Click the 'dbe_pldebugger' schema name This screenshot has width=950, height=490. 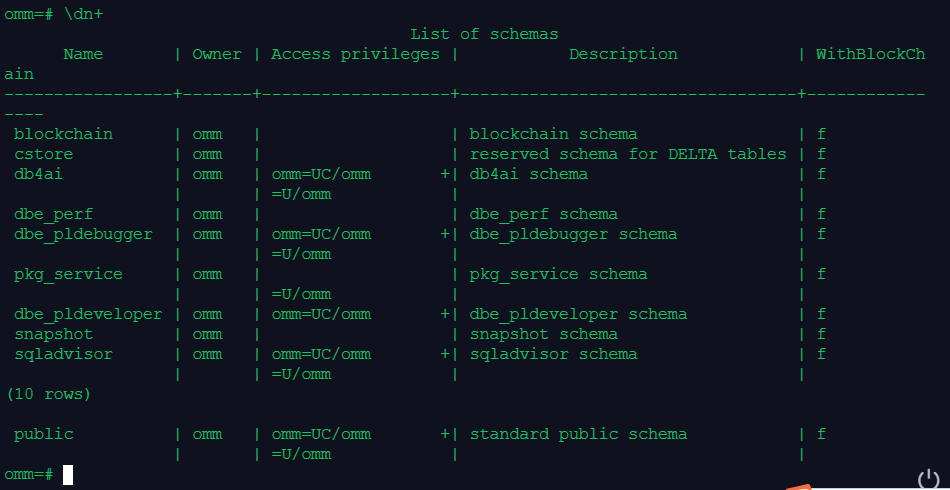pyautogui.click(x=83, y=234)
